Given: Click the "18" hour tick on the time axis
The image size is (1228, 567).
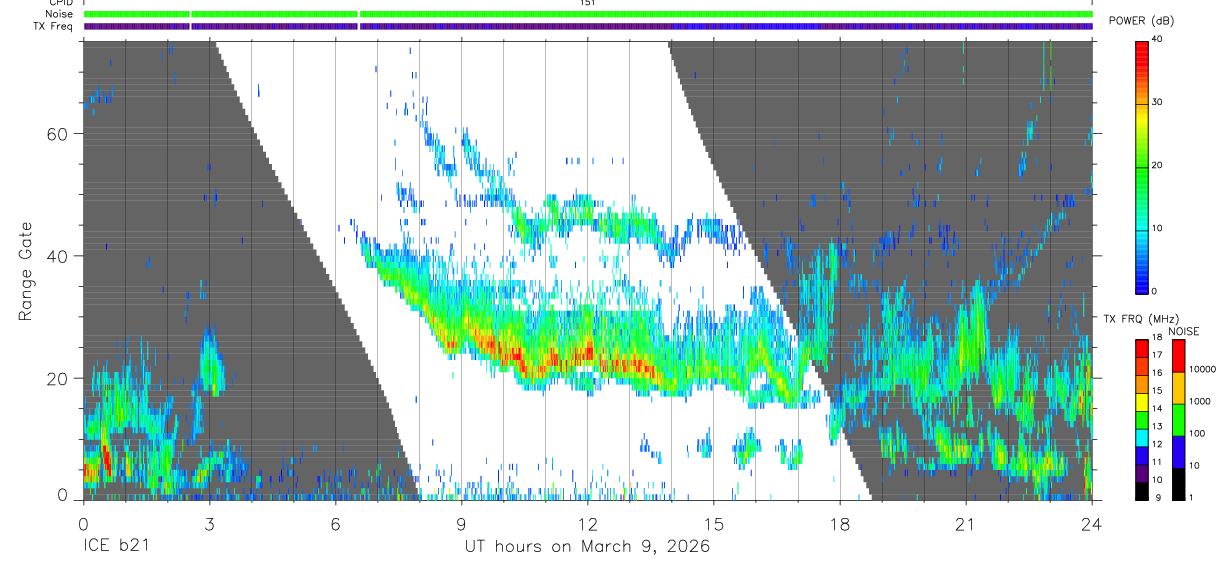Looking at the screenshot, I should tap(839, 524).
